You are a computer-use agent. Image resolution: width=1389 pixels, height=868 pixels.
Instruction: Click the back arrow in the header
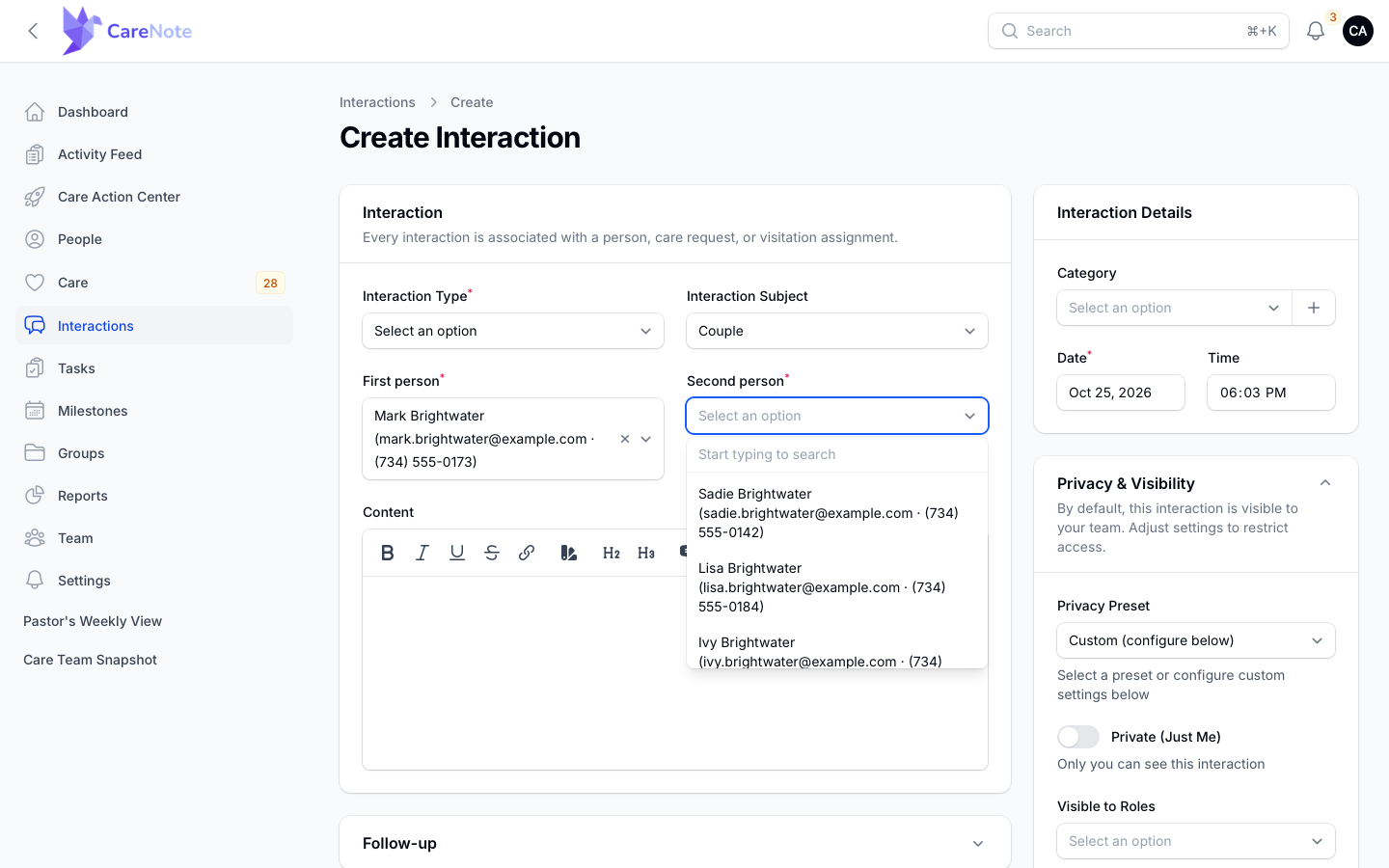pyautogui.click(x=33, y=31)
